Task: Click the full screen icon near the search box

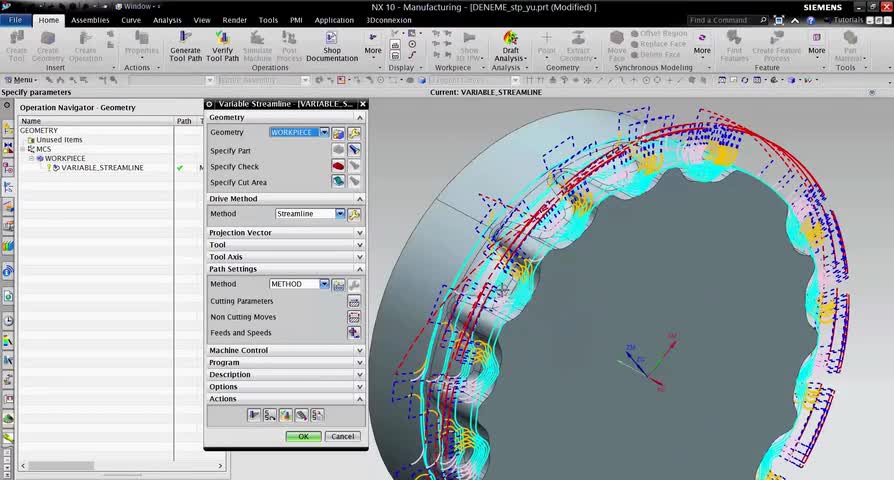Action: (779, 20)
